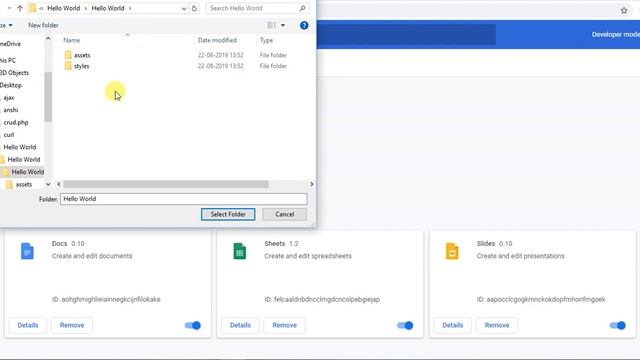Click the first Hello World breadcrumb in the path
Screen dimensions: 640x360
click(63, 8)
